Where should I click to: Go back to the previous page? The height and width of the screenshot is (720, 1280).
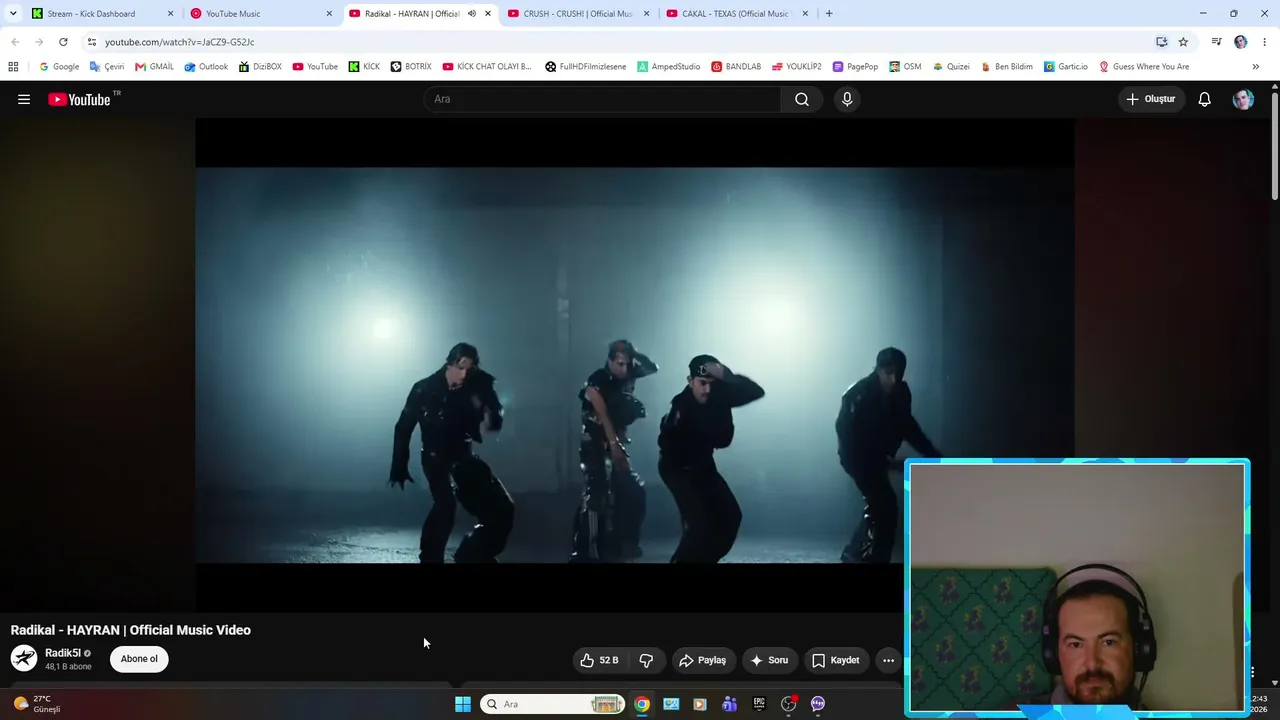[x=15, y=42]
